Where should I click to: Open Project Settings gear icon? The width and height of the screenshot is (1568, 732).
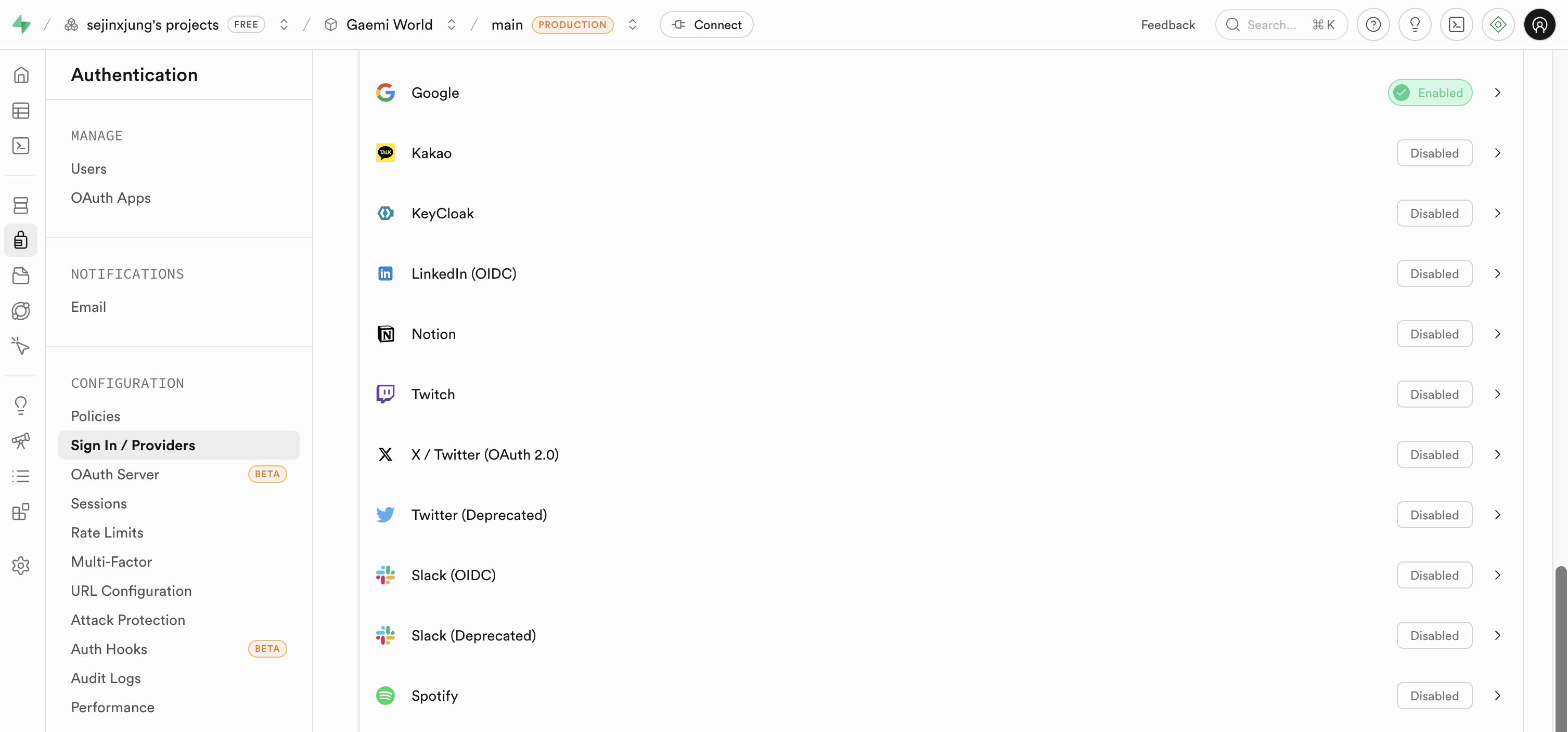point(21,566)
